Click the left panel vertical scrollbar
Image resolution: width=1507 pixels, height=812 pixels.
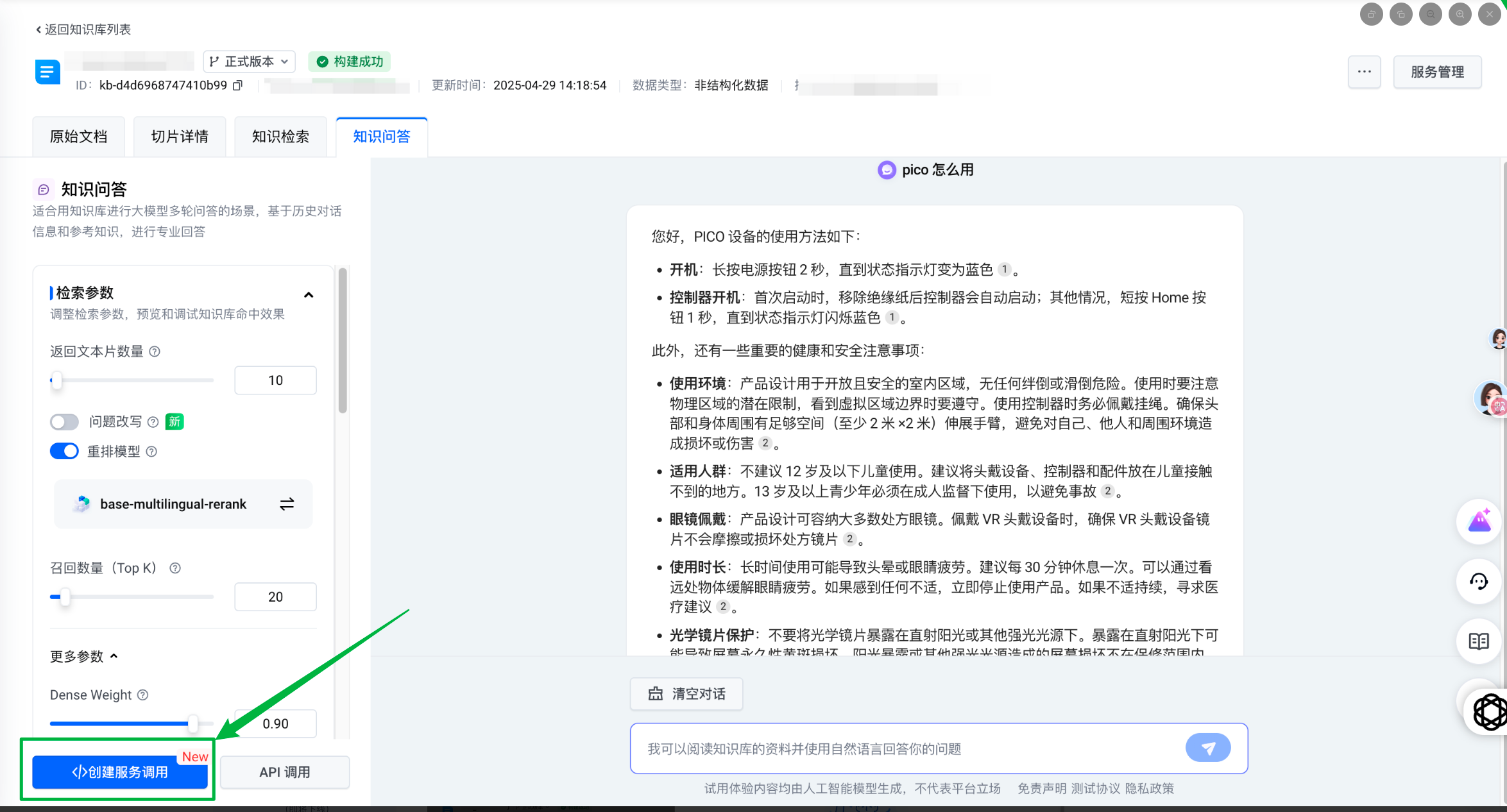[x=343, y=340]
